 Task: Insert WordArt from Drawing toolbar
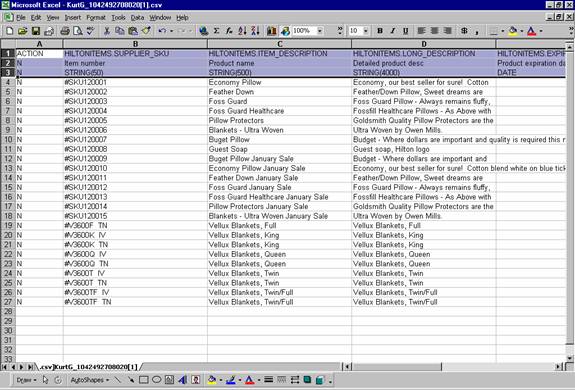point(183,380)
